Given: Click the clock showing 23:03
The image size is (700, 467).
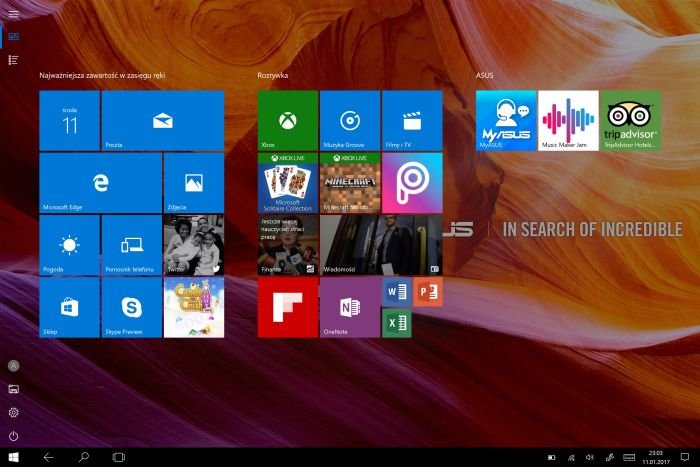Looking at the screenshot, I should coord(656,457).
